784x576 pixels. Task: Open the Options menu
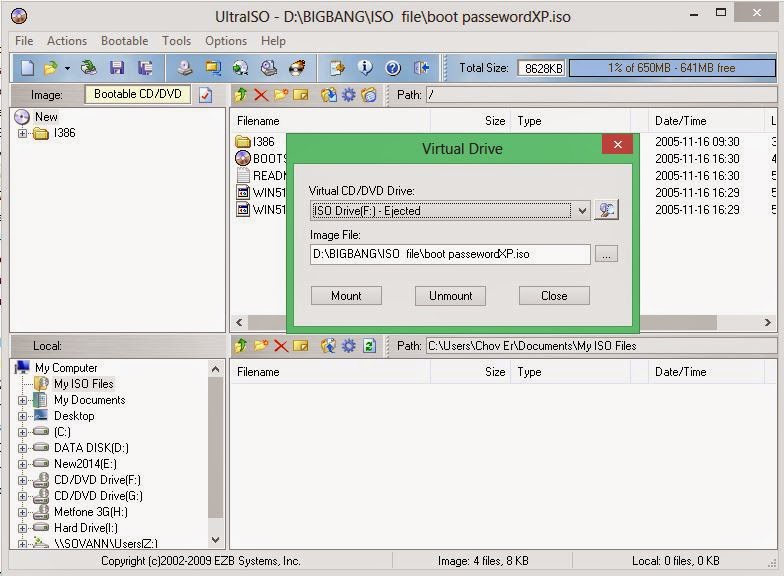[x=226, y=40]
